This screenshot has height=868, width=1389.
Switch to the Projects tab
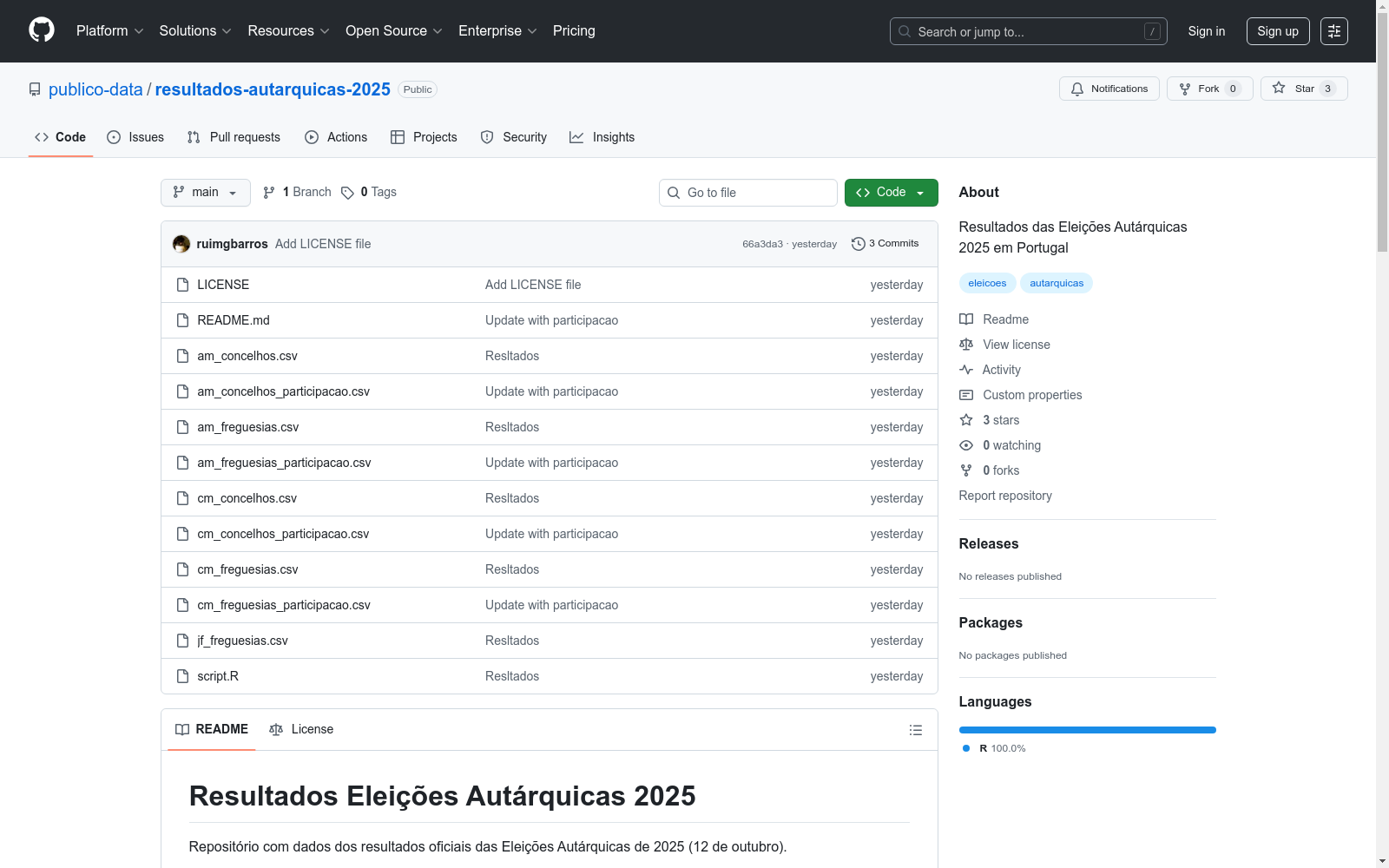[424, 137]
